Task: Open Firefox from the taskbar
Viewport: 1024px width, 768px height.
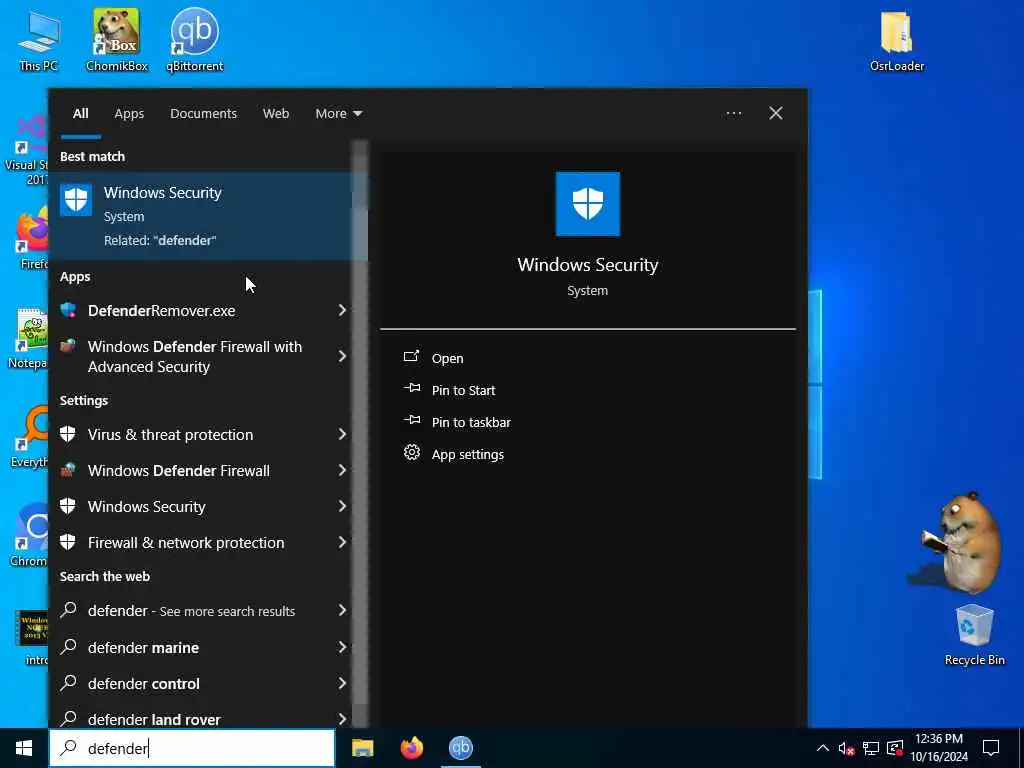Action: [411, 748]
